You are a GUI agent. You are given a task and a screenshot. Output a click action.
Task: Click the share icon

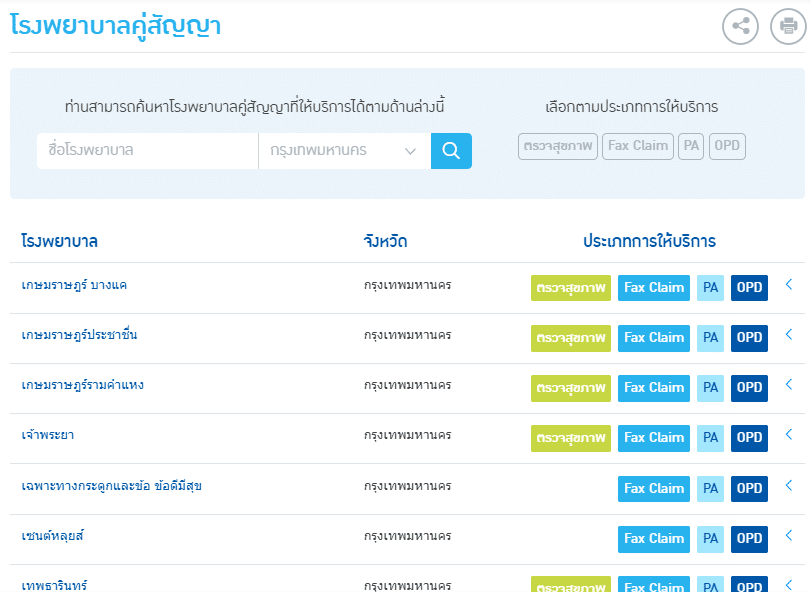point(740,26)
